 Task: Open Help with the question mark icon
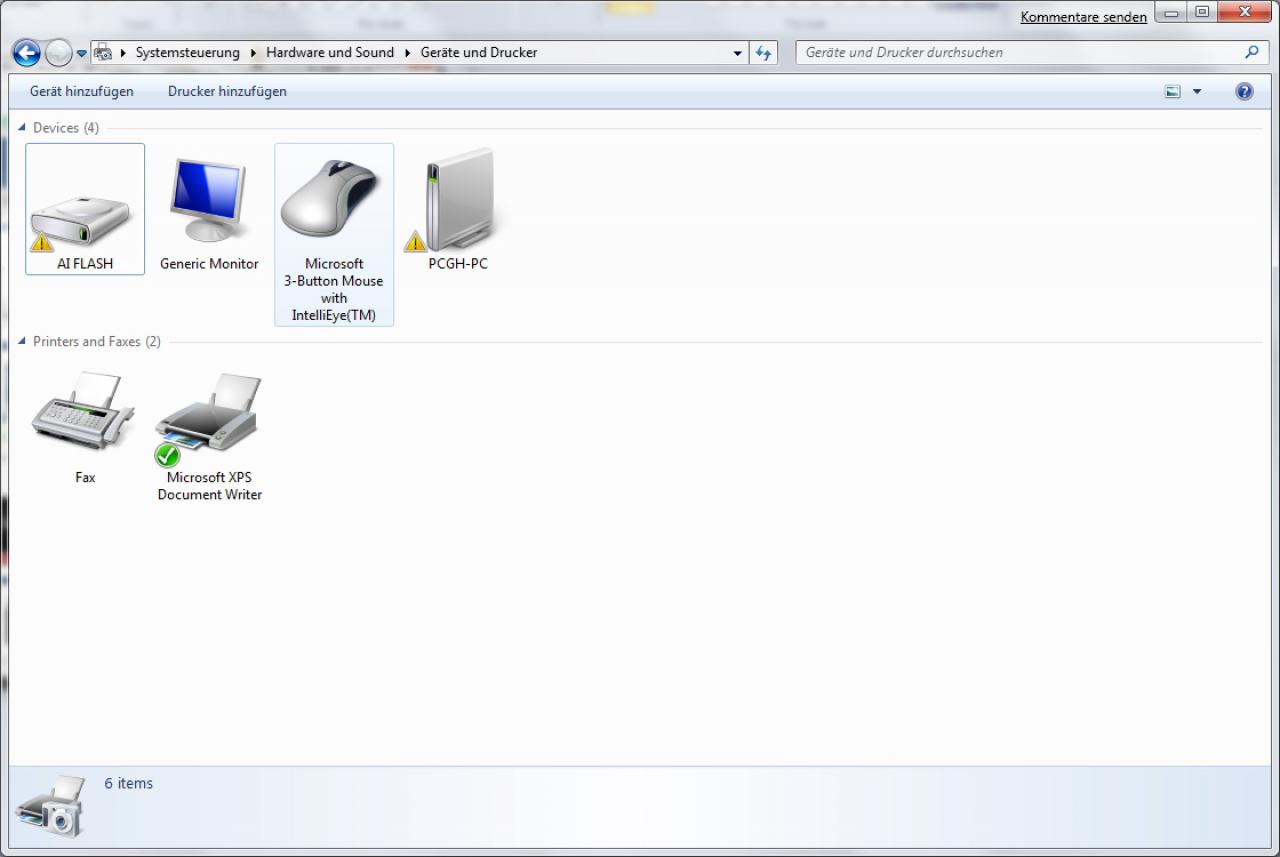tap(1244, 91)
